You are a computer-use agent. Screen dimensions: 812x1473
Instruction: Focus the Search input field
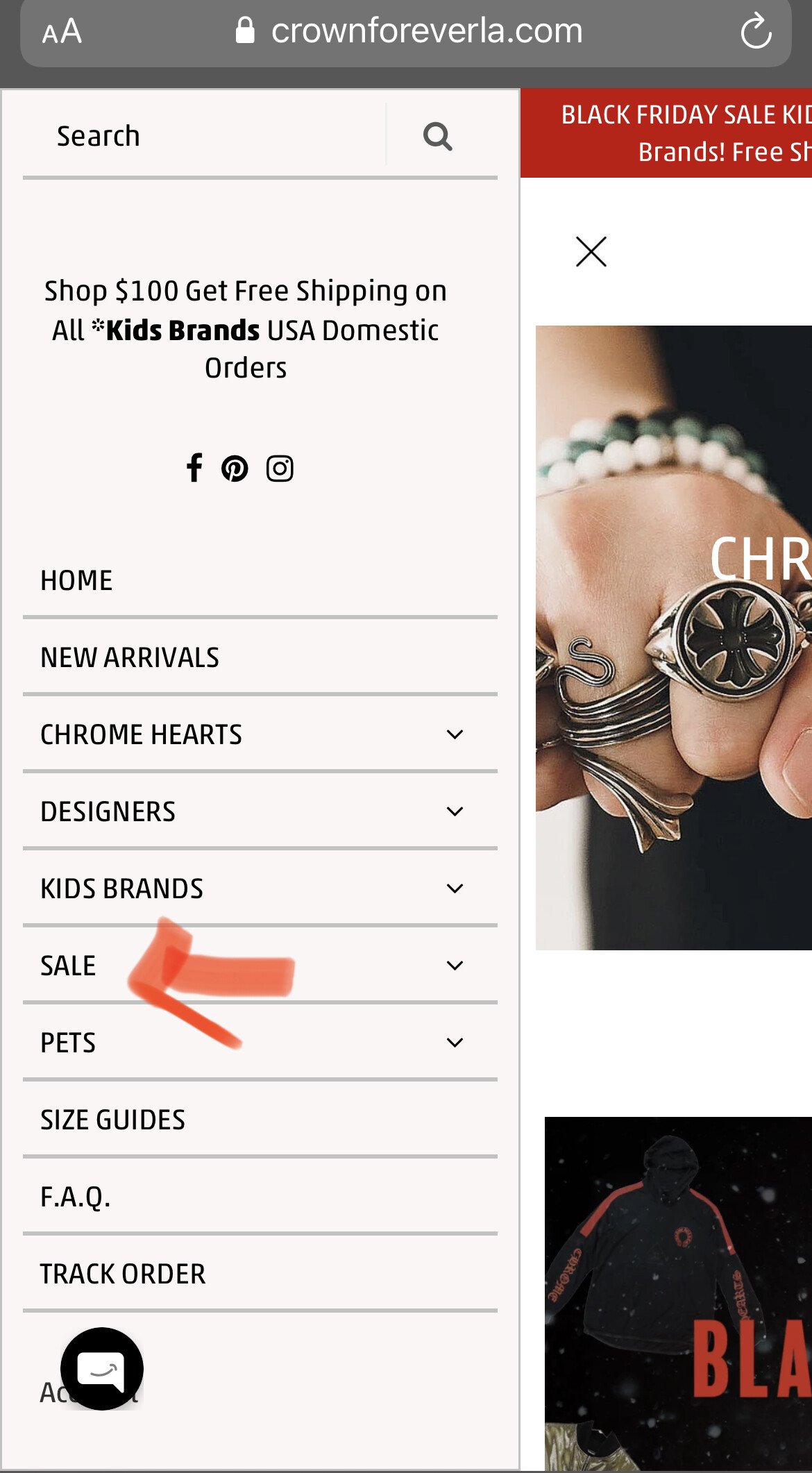204,136
